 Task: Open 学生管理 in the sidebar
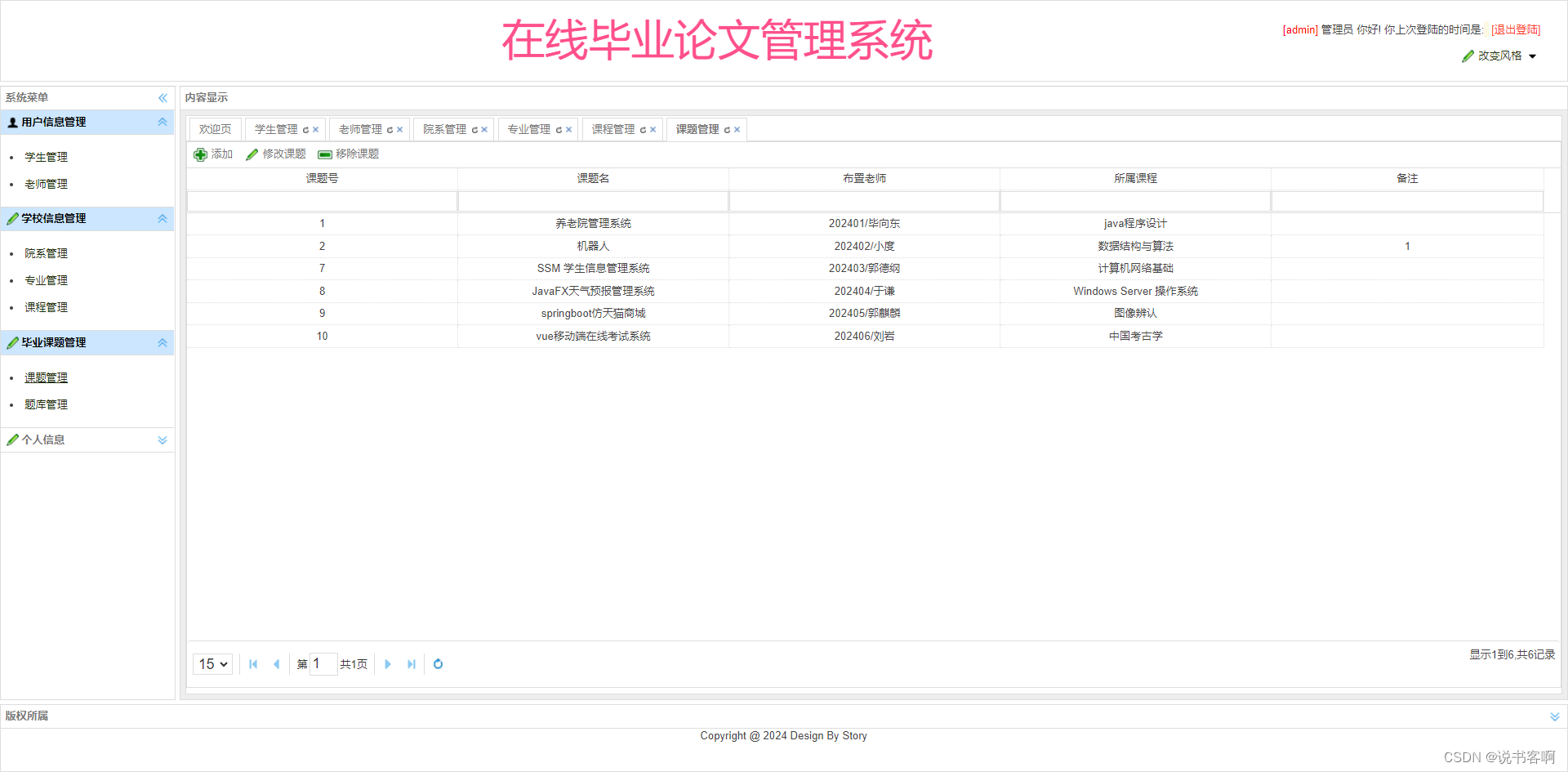[x=47, y=158]
